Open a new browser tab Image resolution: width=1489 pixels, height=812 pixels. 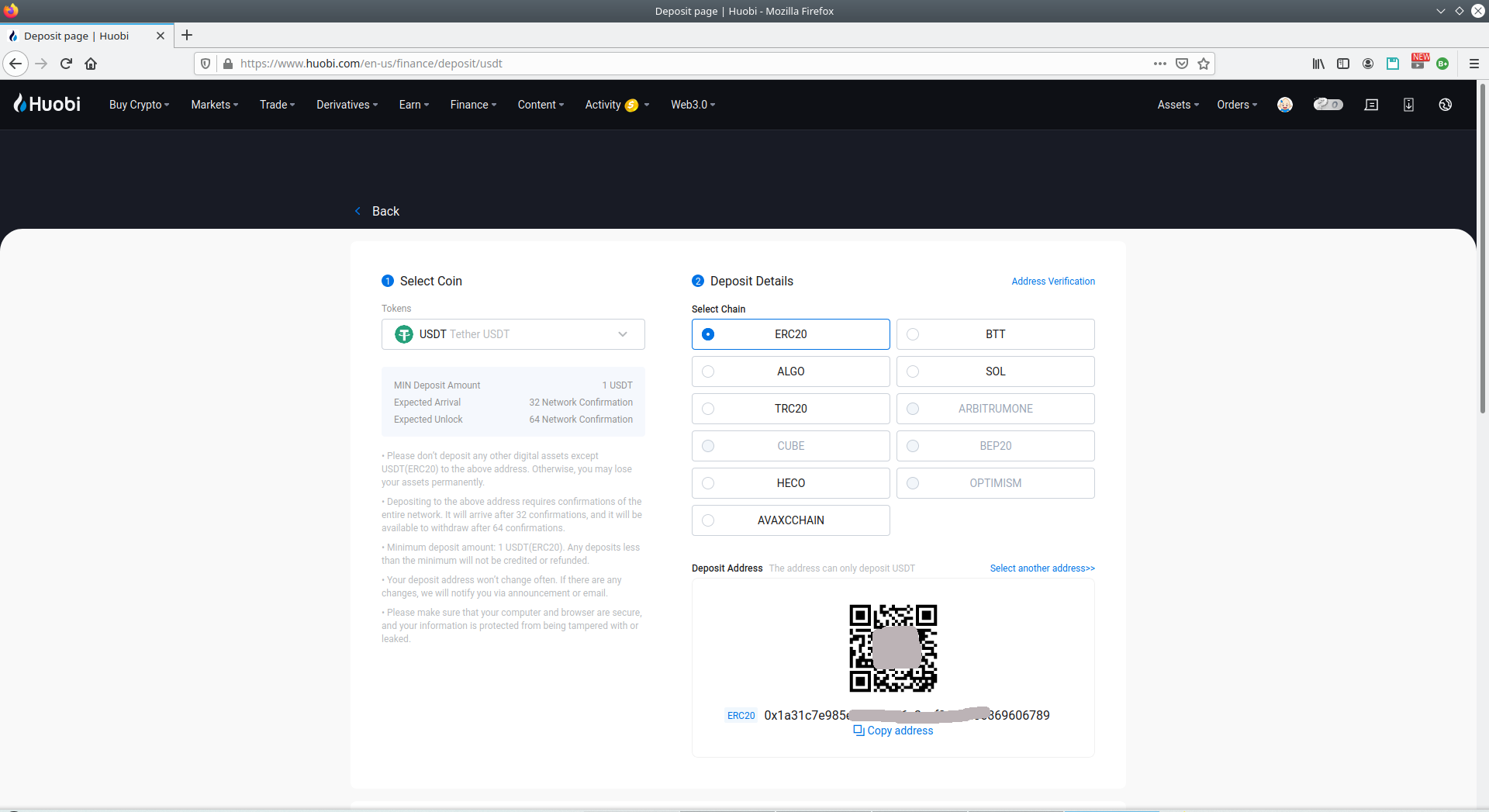pos(187,35)
